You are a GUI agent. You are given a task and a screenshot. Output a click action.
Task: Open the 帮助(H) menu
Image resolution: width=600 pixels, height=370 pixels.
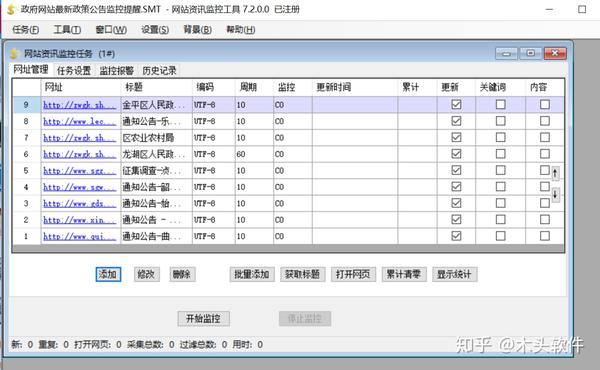coord(241,29)
